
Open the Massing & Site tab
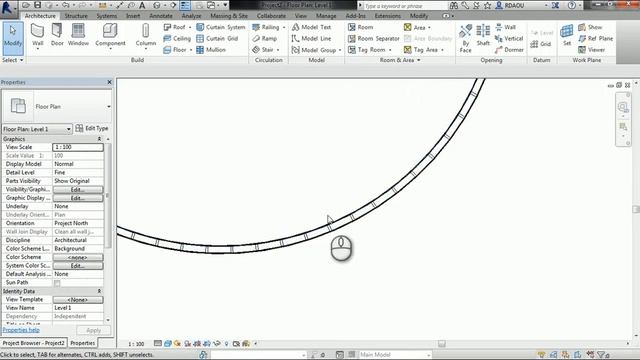tap(229, 16)
